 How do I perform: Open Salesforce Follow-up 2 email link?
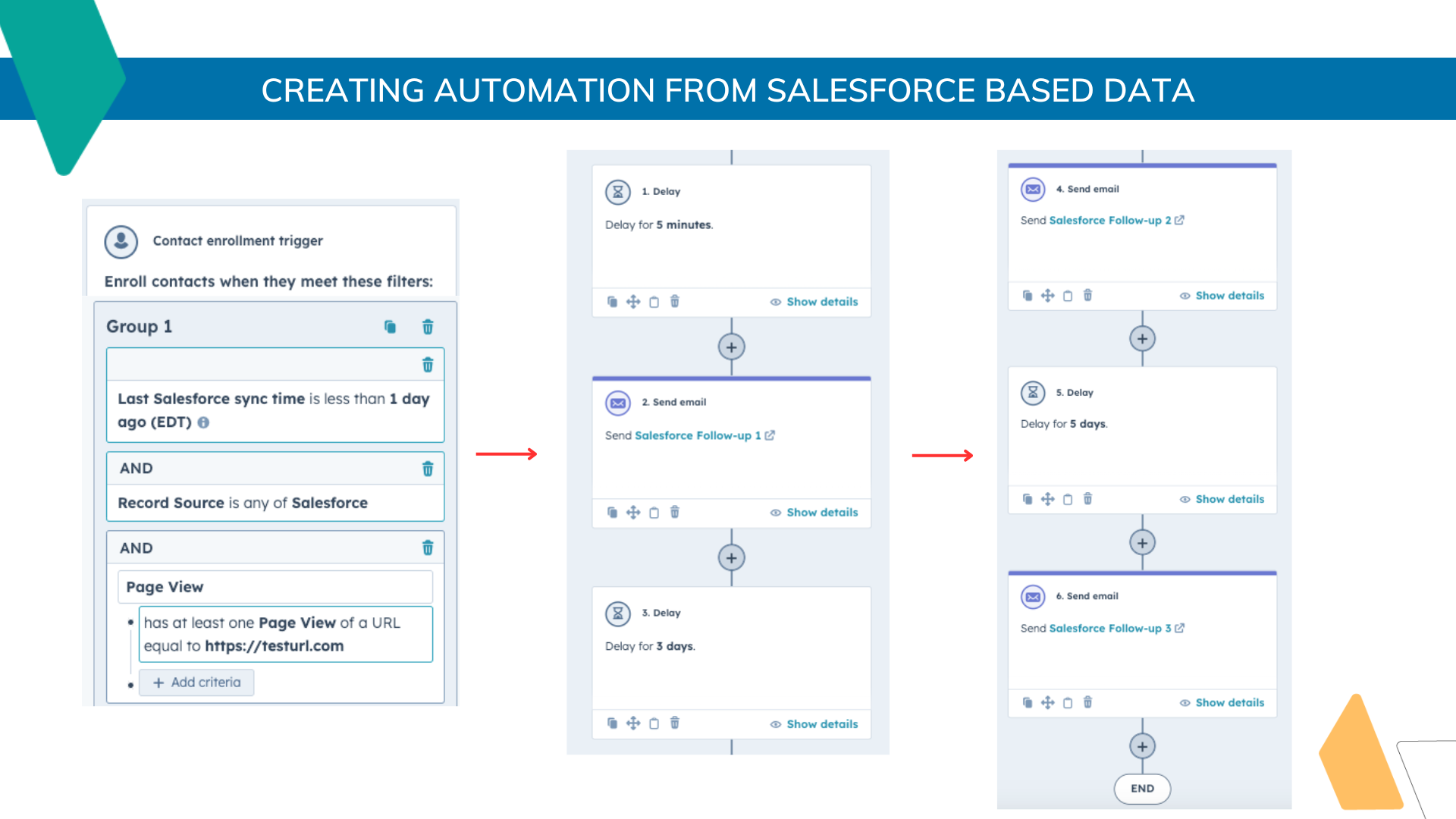[1116, 221]
